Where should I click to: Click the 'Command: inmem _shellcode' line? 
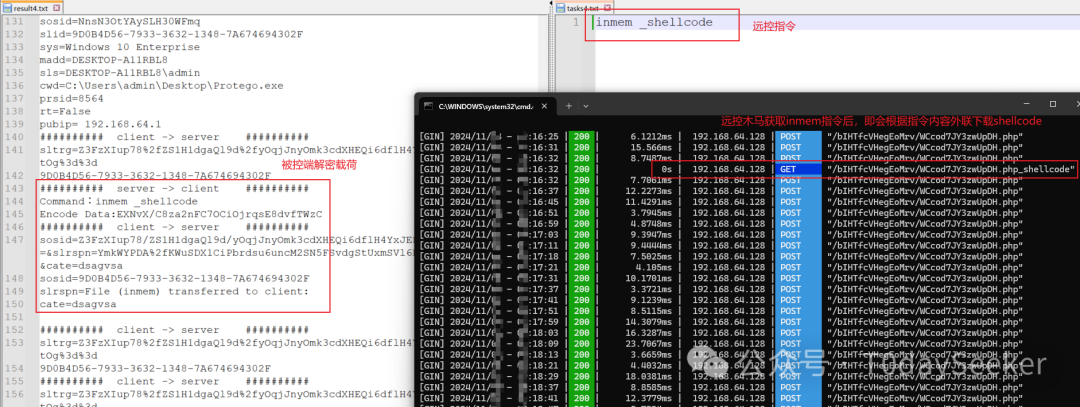tap(118, 201)
